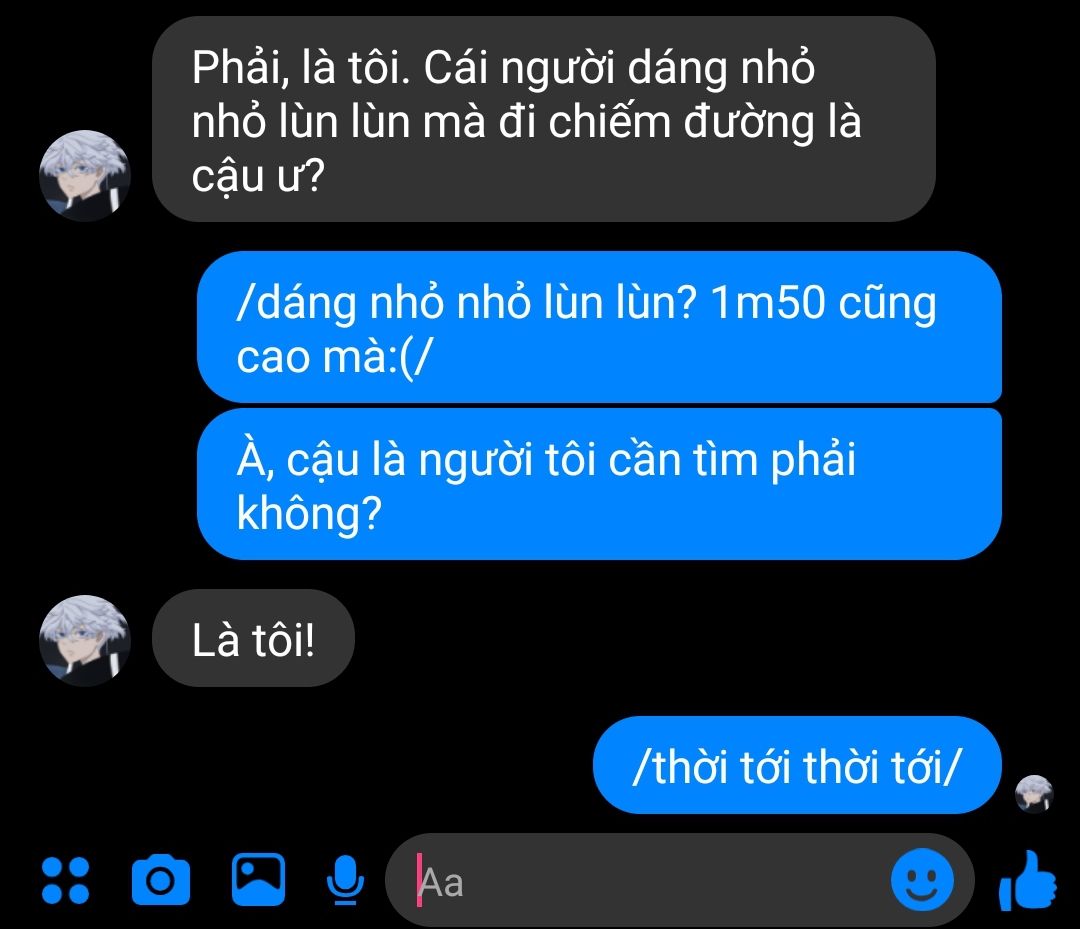Select the 'À, cậu là người tôi cần tìm' bubble
Viewport: 1080px width, 929px height.
(599, 484)
